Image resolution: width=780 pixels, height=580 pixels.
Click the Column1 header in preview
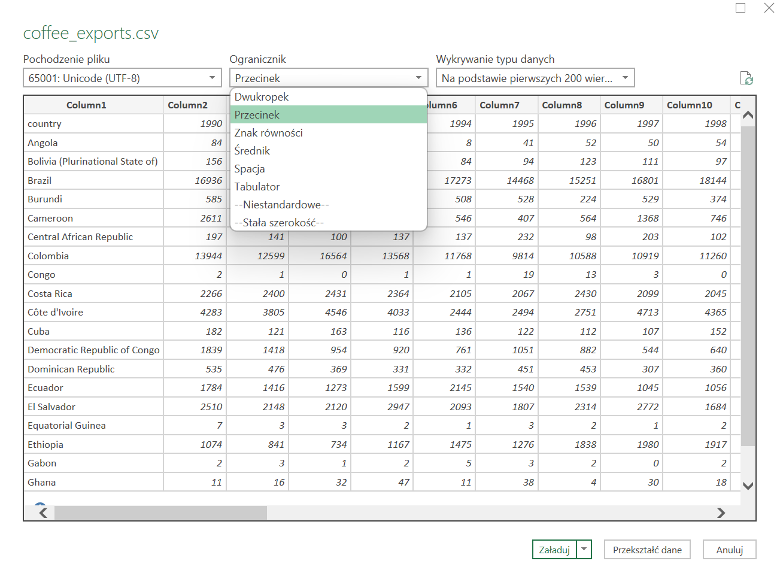[86, 105]
